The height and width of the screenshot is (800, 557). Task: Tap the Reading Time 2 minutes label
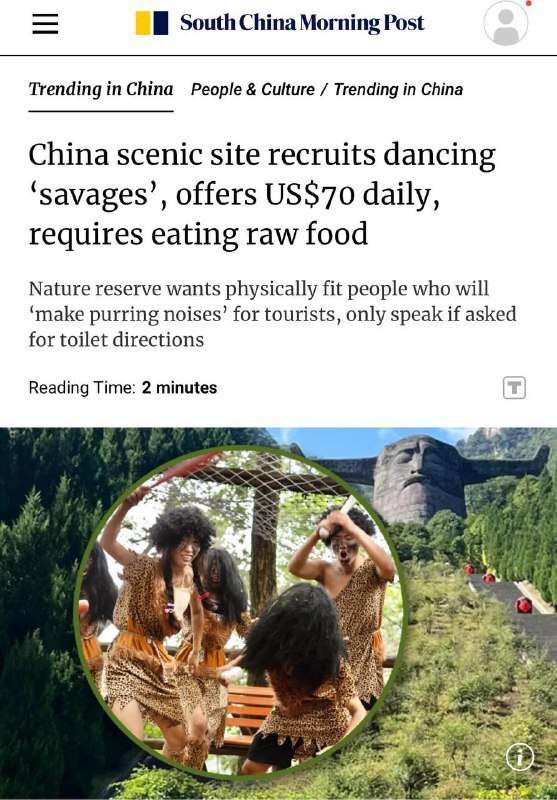(x=123, y=388)
